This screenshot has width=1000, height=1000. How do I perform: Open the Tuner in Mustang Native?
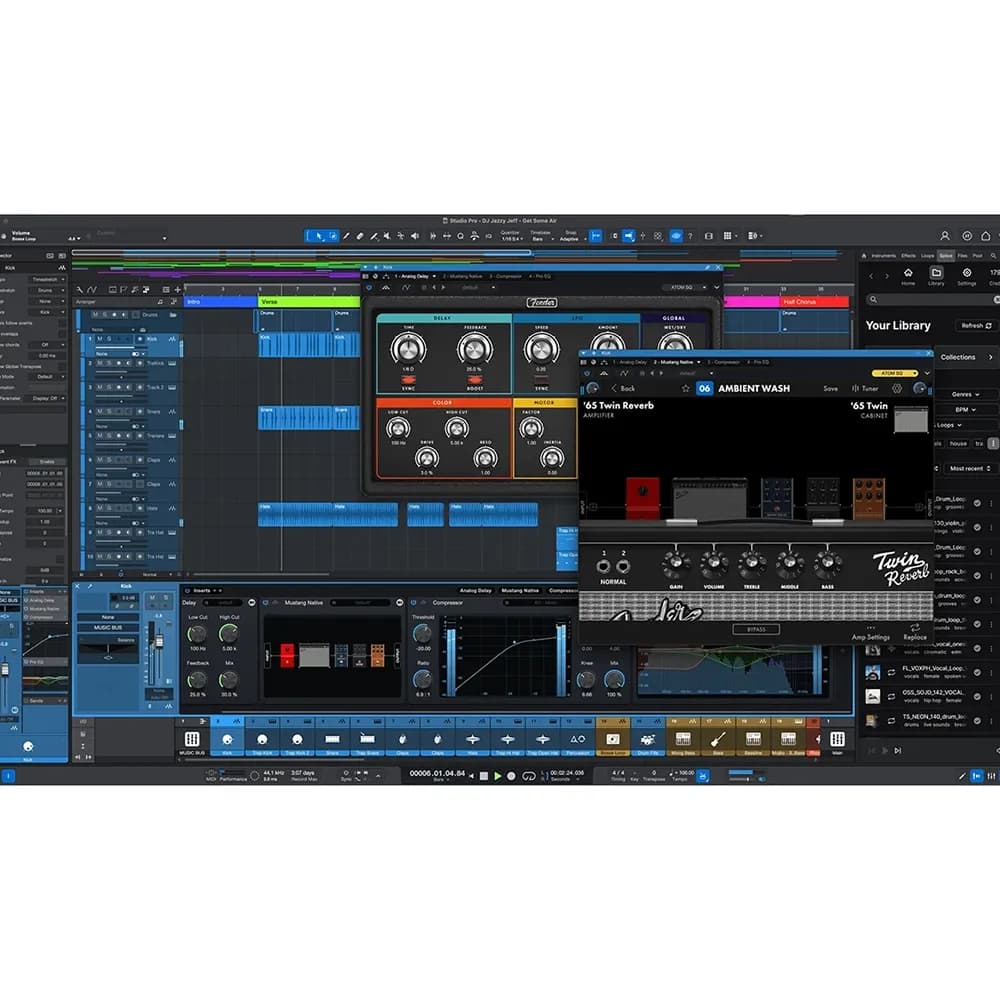tap(865, 388)
